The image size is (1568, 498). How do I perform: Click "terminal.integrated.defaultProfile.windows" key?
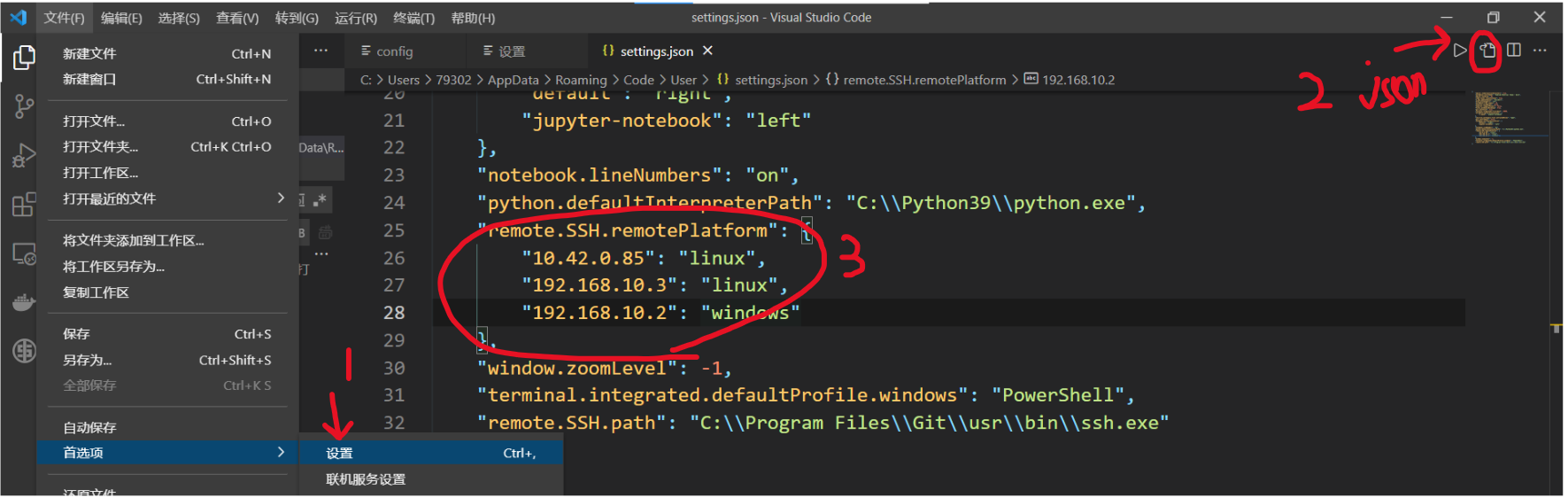coord(722,395)
